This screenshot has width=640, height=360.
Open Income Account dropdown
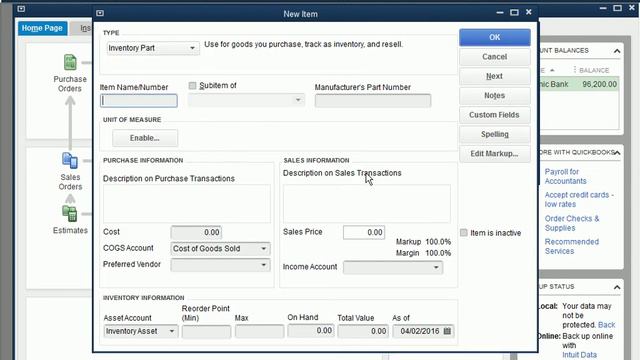tap(393, 267)
